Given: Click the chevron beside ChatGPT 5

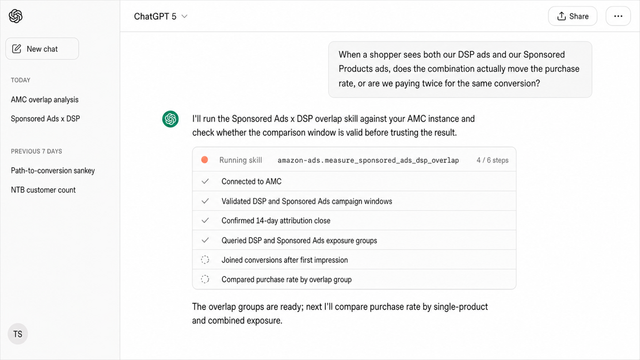Looking at the screenshot, I should point(184,16).
